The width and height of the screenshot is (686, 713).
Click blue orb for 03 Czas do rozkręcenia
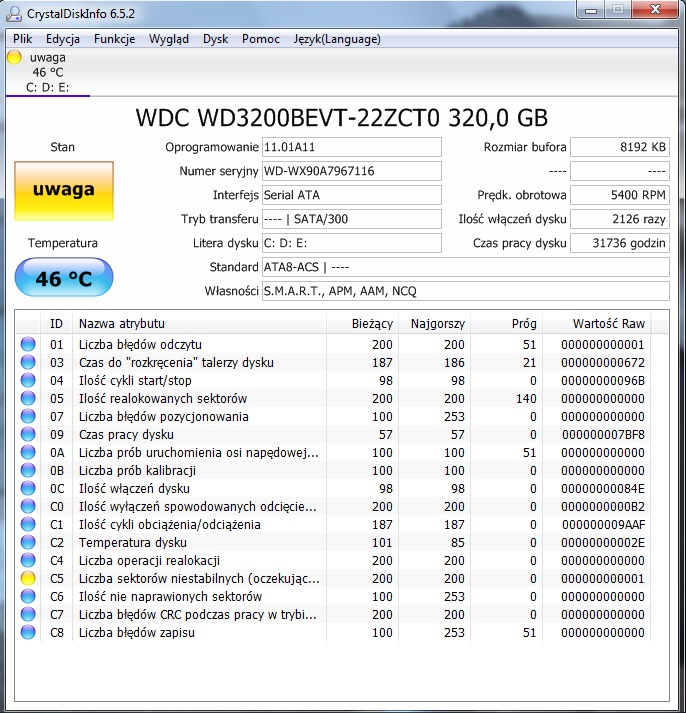click(x=28, y=362)
